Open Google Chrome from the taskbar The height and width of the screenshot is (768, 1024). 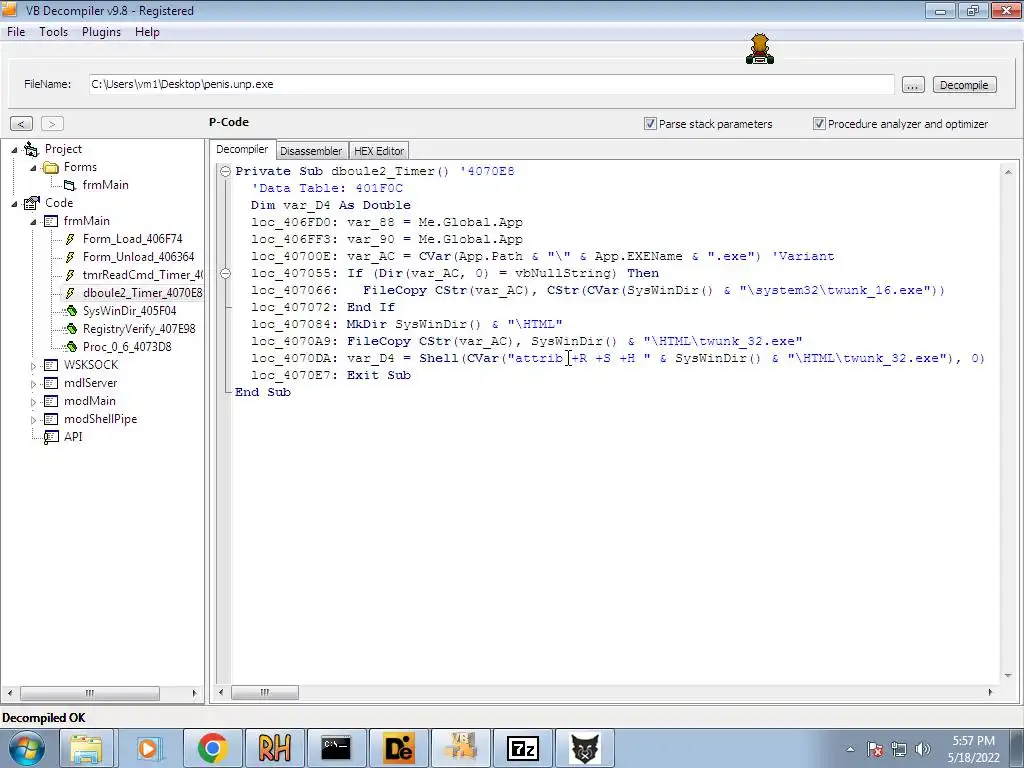213,748
